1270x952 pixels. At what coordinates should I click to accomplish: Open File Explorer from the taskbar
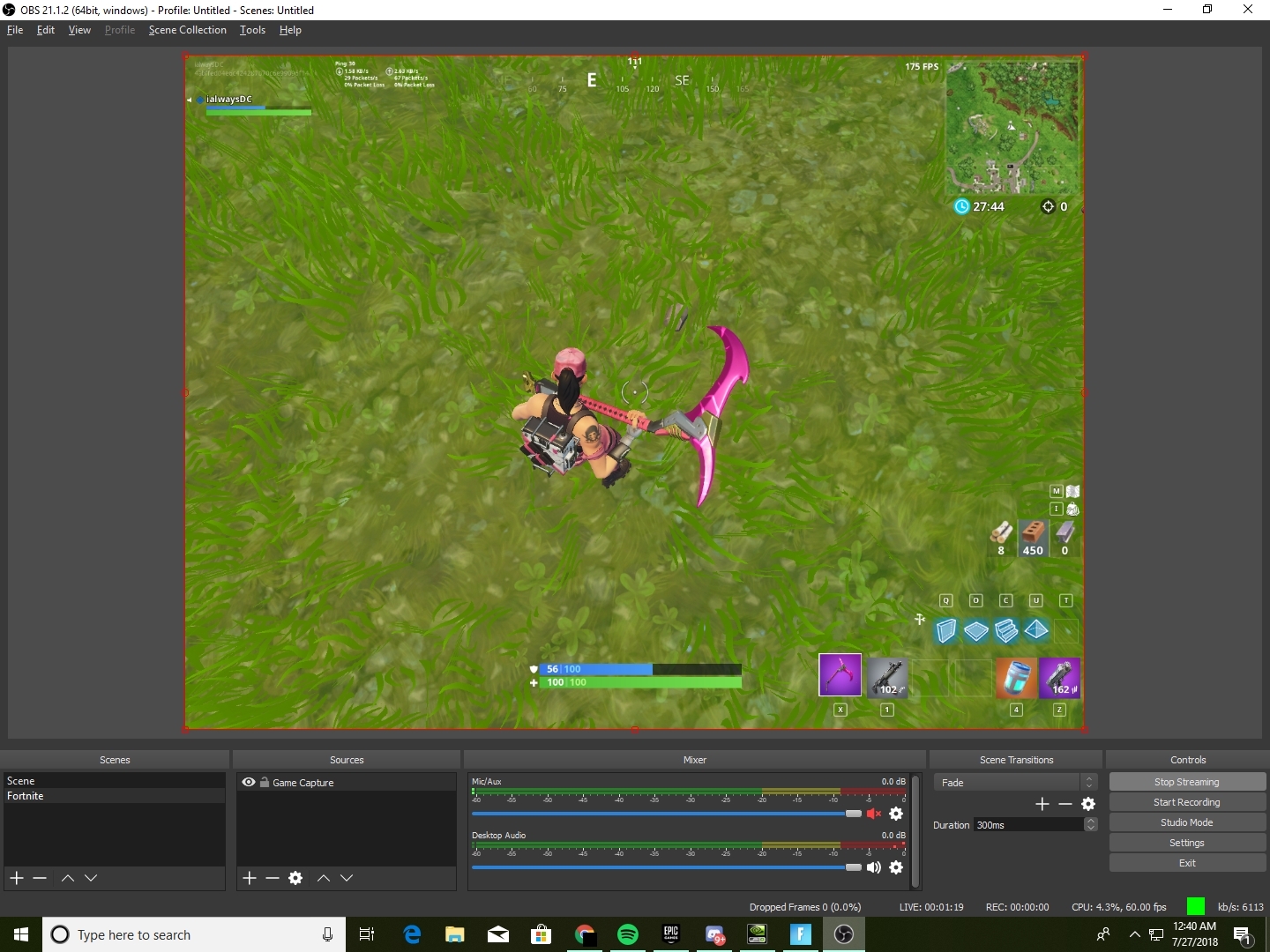(x=455, y=934)
